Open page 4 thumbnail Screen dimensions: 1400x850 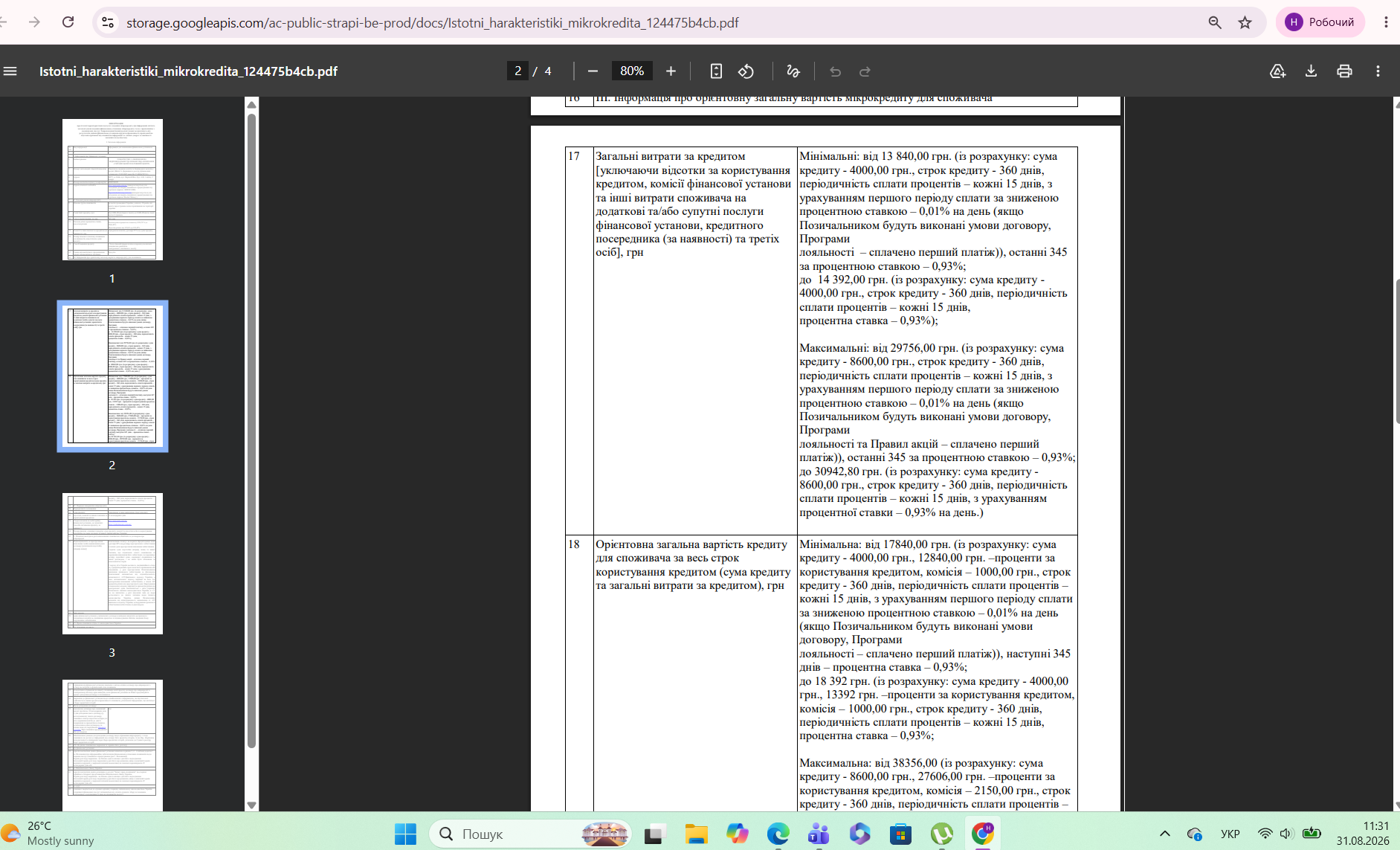(112, 745)
